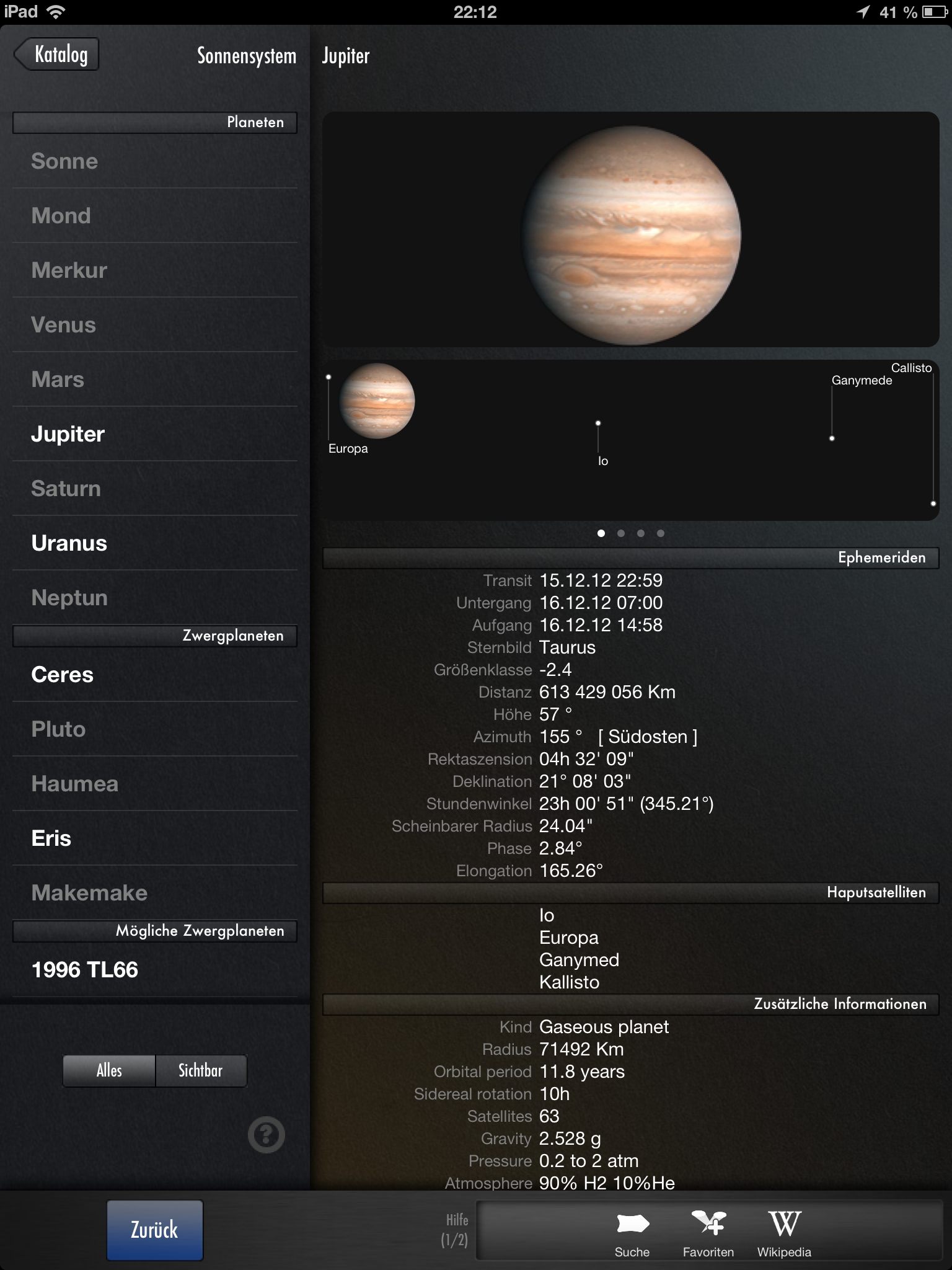Jump to the fourth image page dot

click(x=661, y=533)
